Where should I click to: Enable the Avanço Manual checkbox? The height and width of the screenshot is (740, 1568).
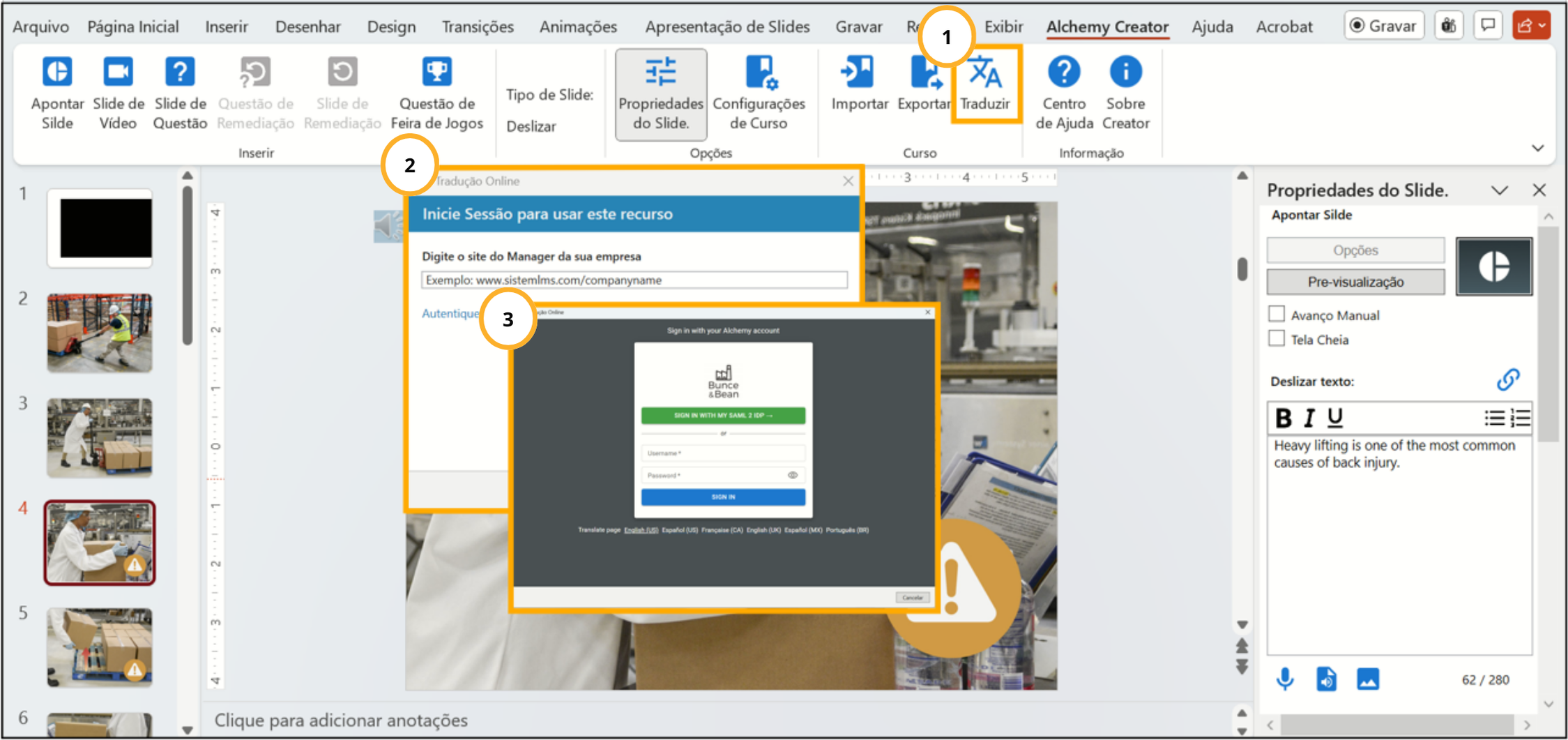coord(1277,315)
